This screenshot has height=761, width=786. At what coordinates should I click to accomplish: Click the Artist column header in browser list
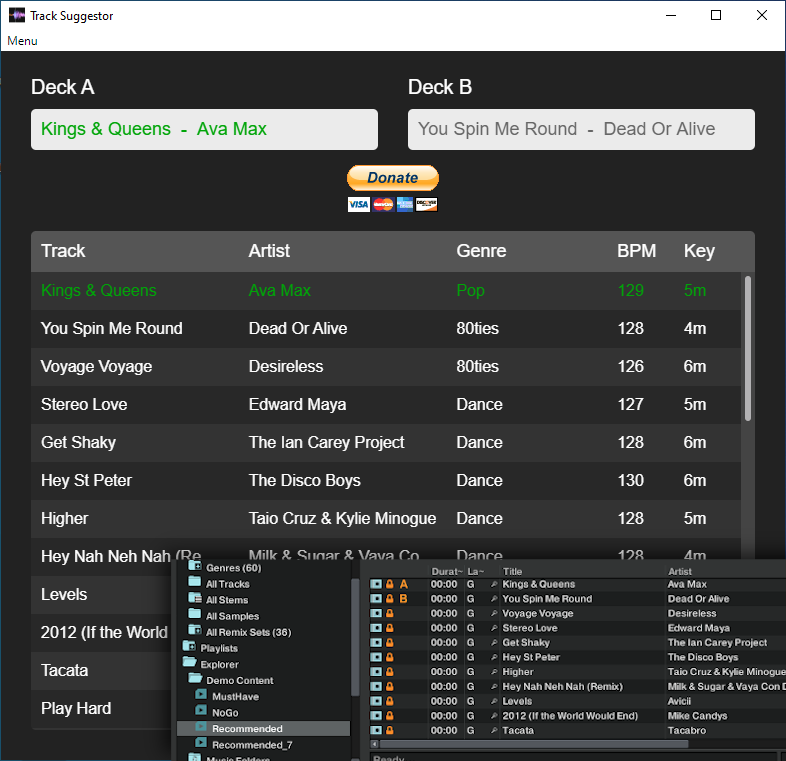(679, 572)
